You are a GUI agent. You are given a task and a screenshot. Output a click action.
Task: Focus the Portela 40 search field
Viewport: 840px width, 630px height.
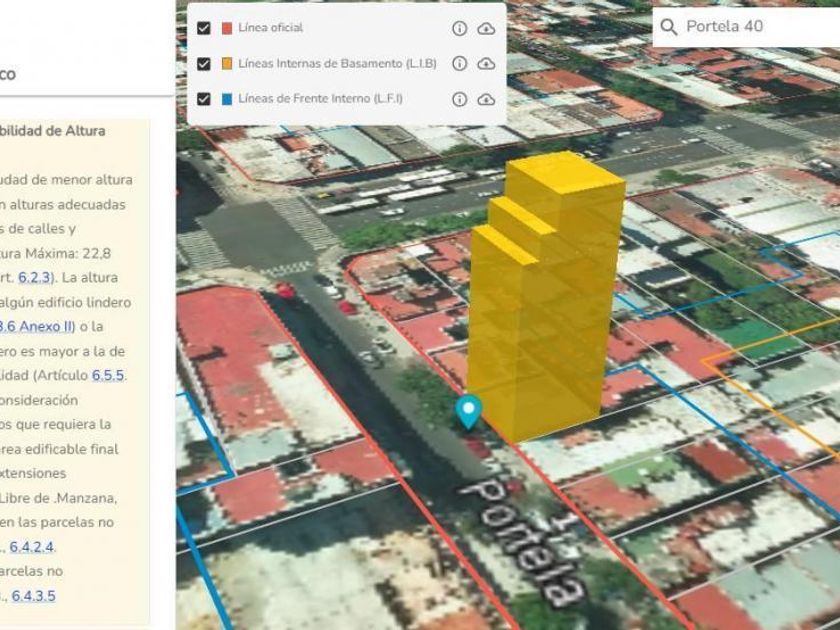click(746, 26)
